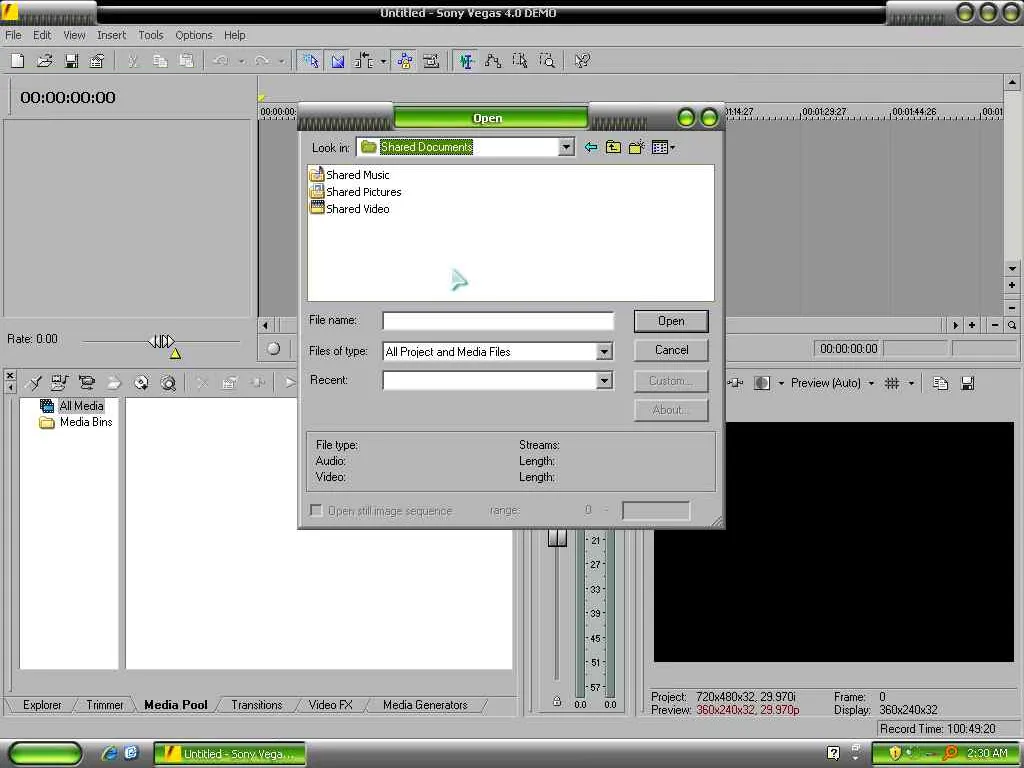1024x768 pixels.
Task: Open the Redo history dropdown arrow
Action: [281, 61]
